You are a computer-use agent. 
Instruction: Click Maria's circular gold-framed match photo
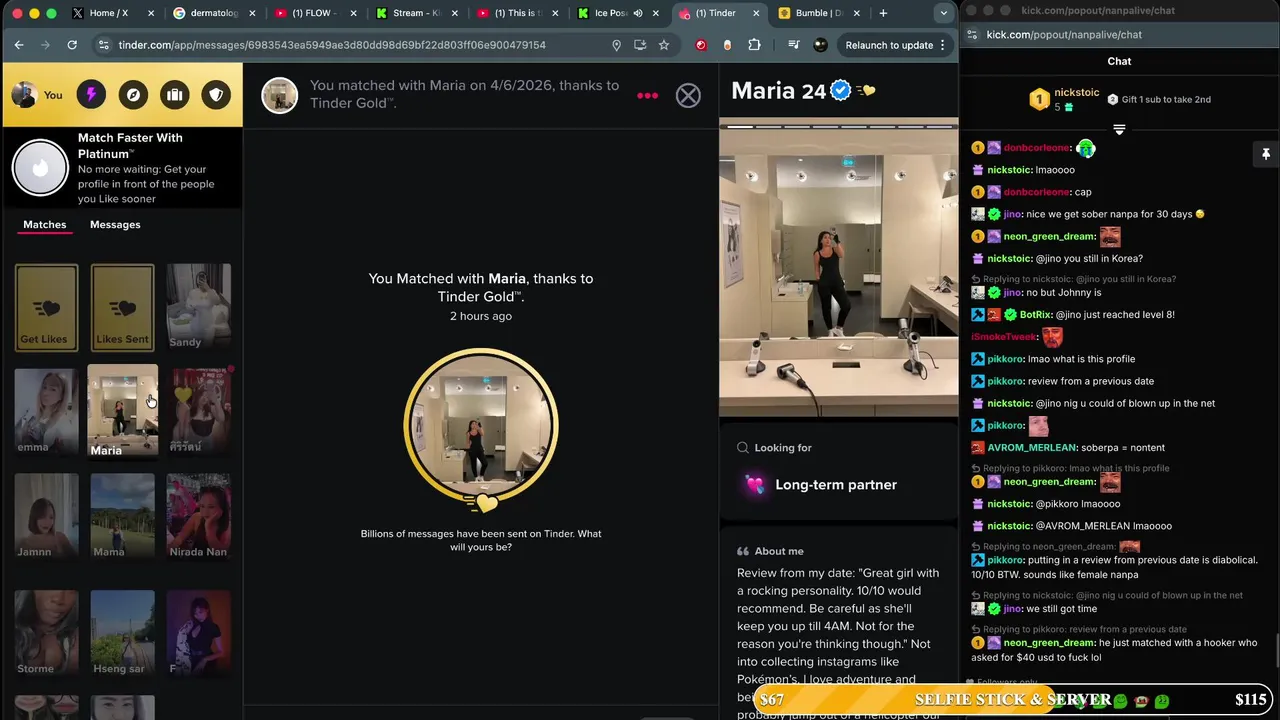(481, 426)
